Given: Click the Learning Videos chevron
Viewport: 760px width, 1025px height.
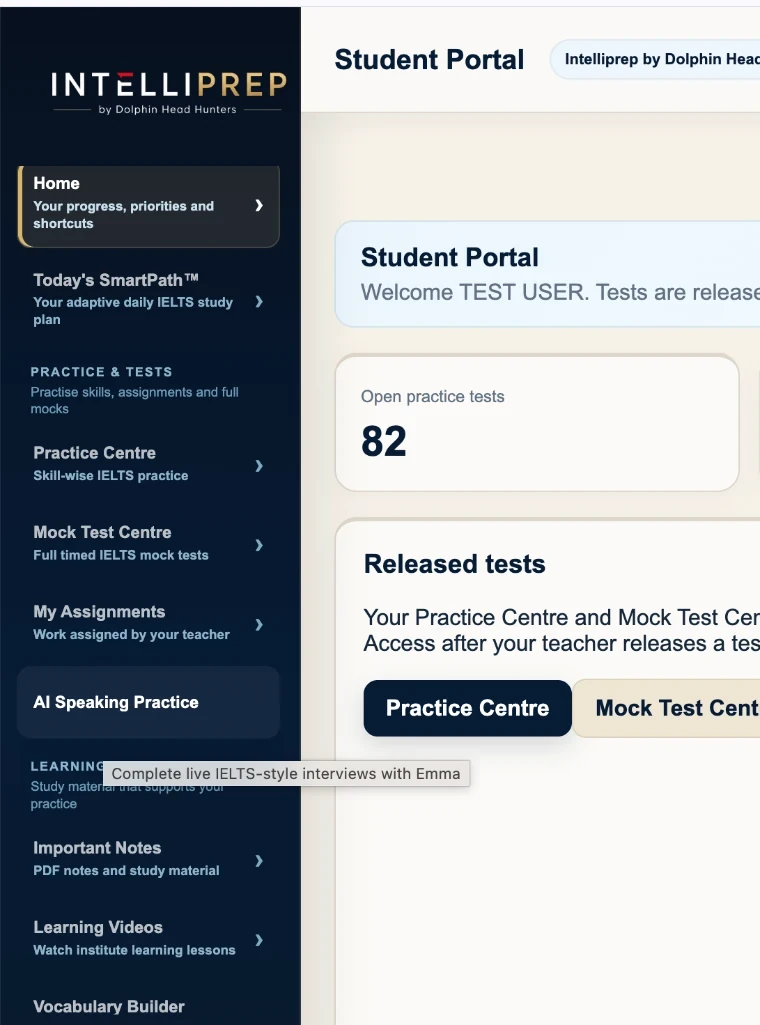Looking at the screenshot, I should tap(259, 940).
